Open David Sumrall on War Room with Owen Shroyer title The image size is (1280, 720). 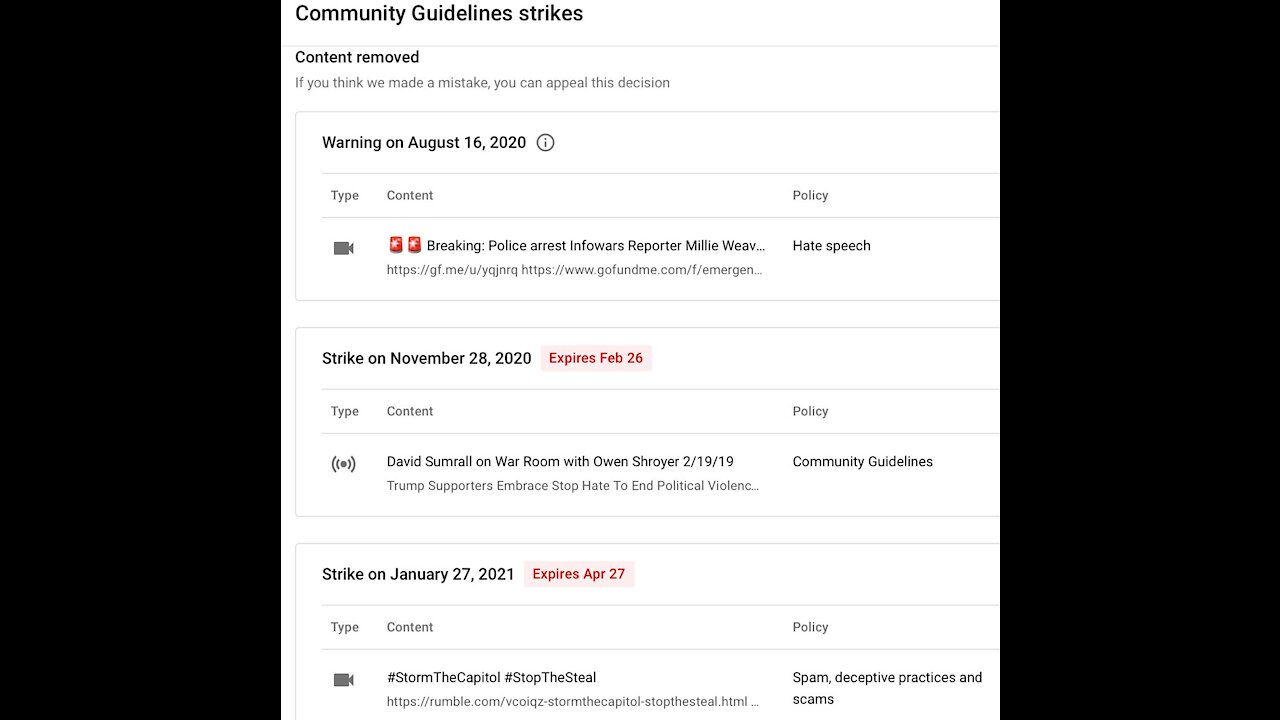click(x=560, y=461)
